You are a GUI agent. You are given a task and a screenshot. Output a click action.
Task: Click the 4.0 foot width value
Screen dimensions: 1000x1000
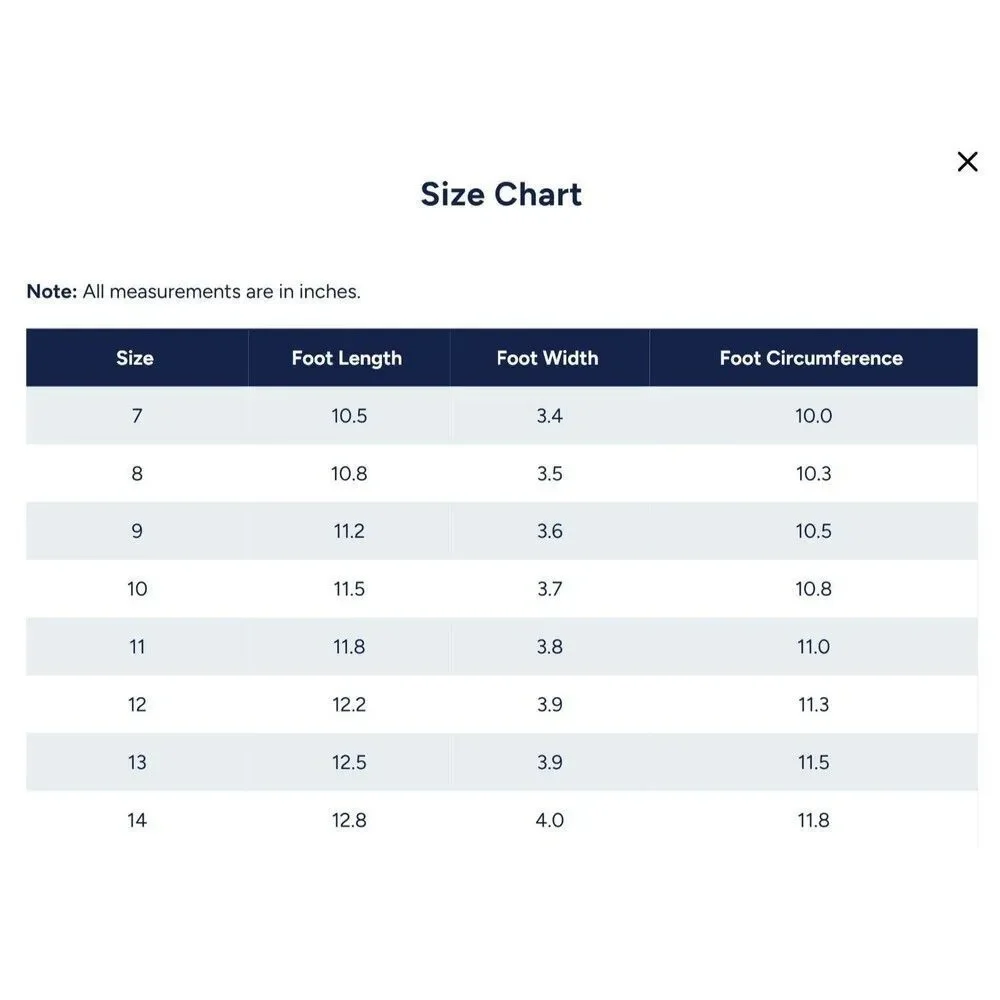tap(550, 820)
